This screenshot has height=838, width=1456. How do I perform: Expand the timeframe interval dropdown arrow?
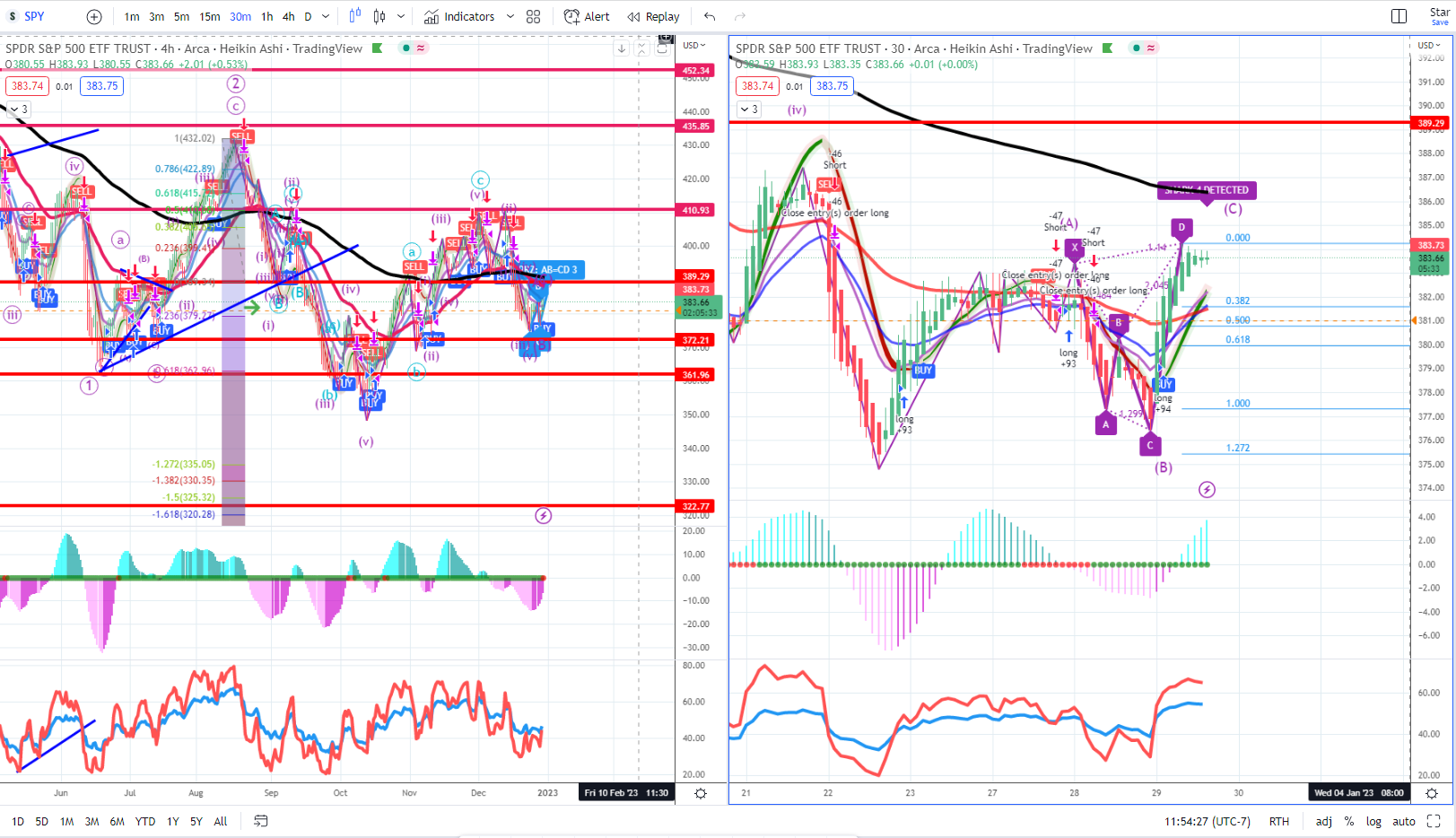click(x=326, y=16)
